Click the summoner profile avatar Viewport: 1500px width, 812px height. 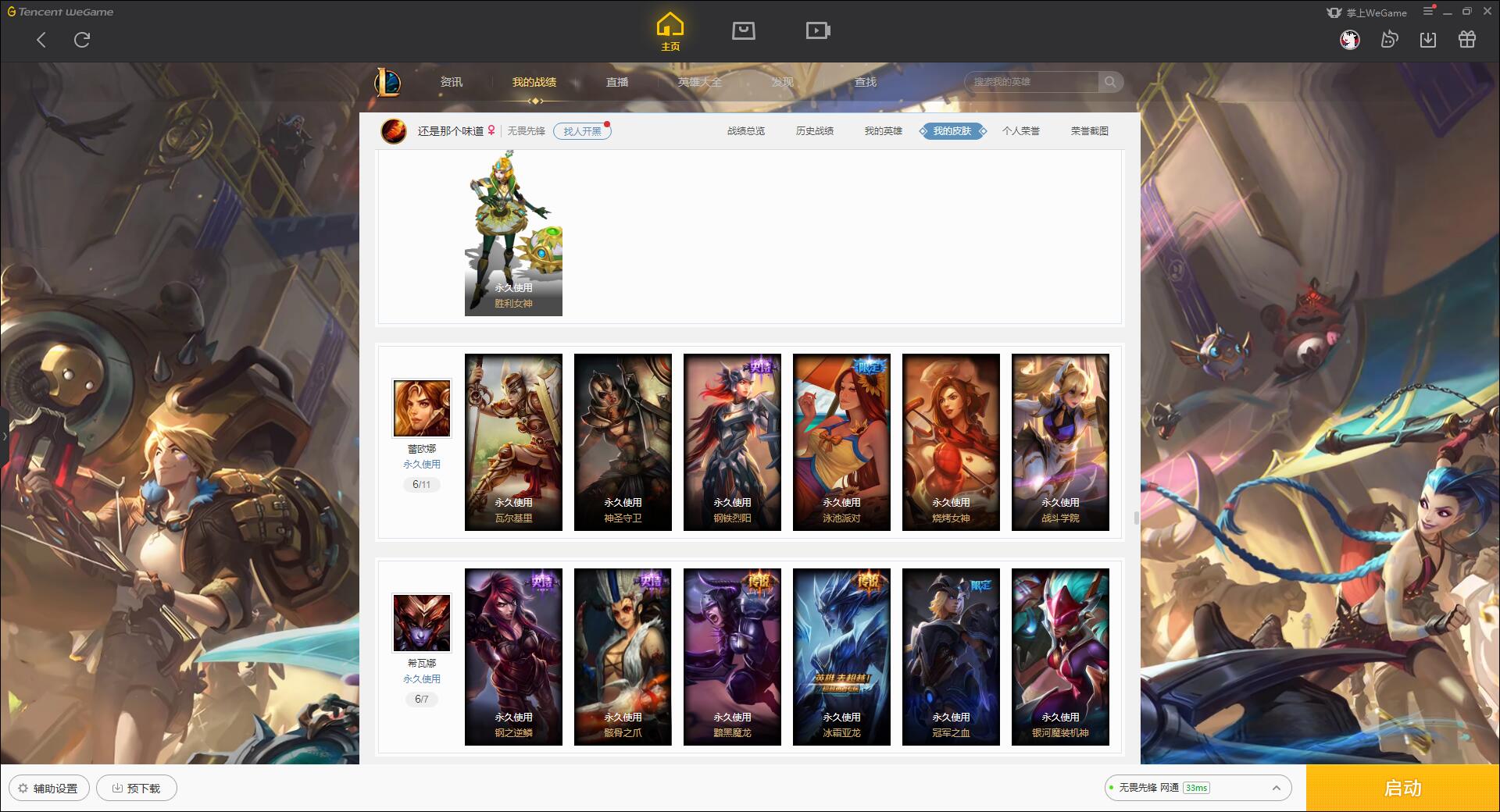coord(394,131)
